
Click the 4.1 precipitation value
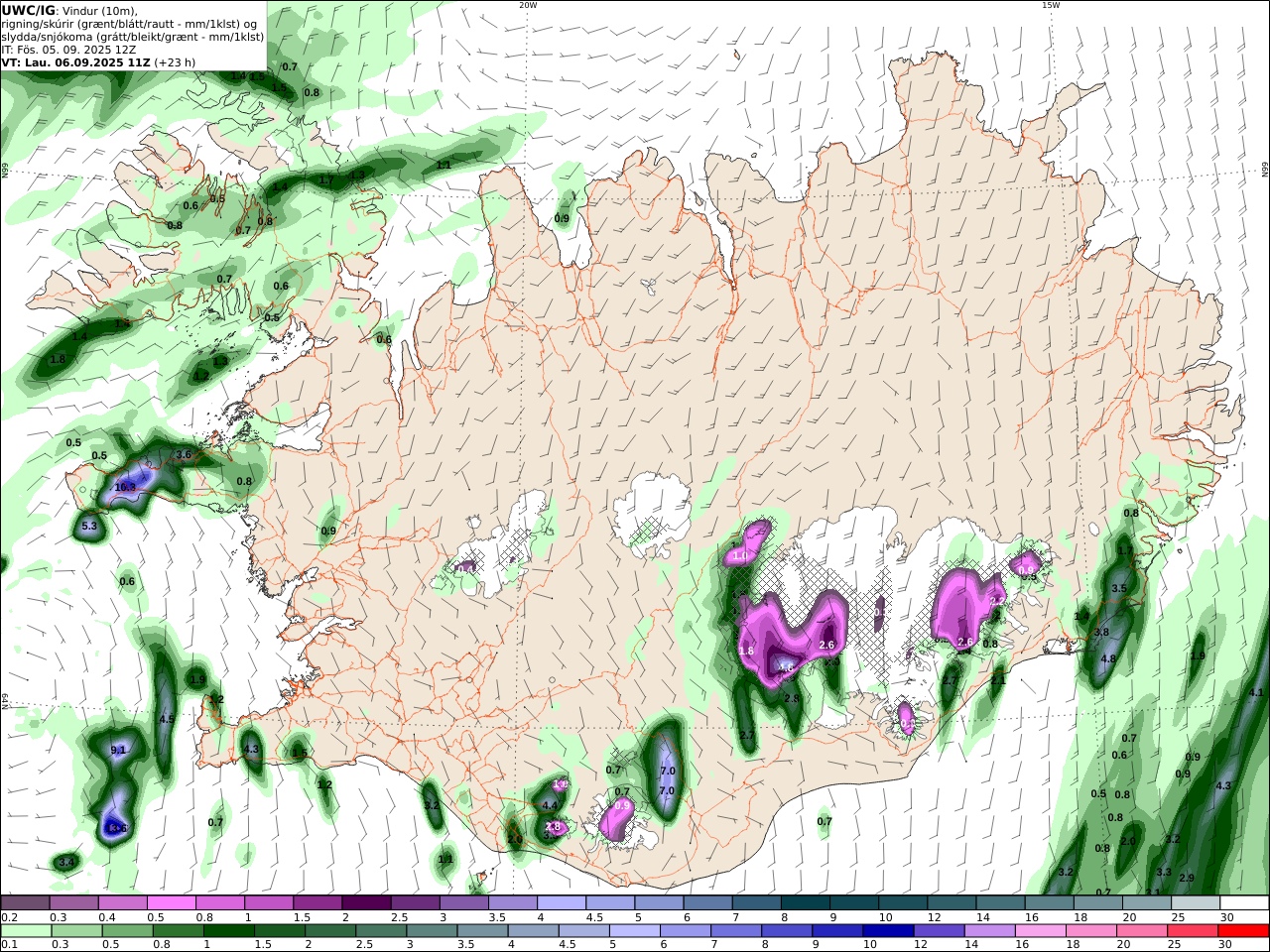pyautogui.click(x=1256, y=693)
